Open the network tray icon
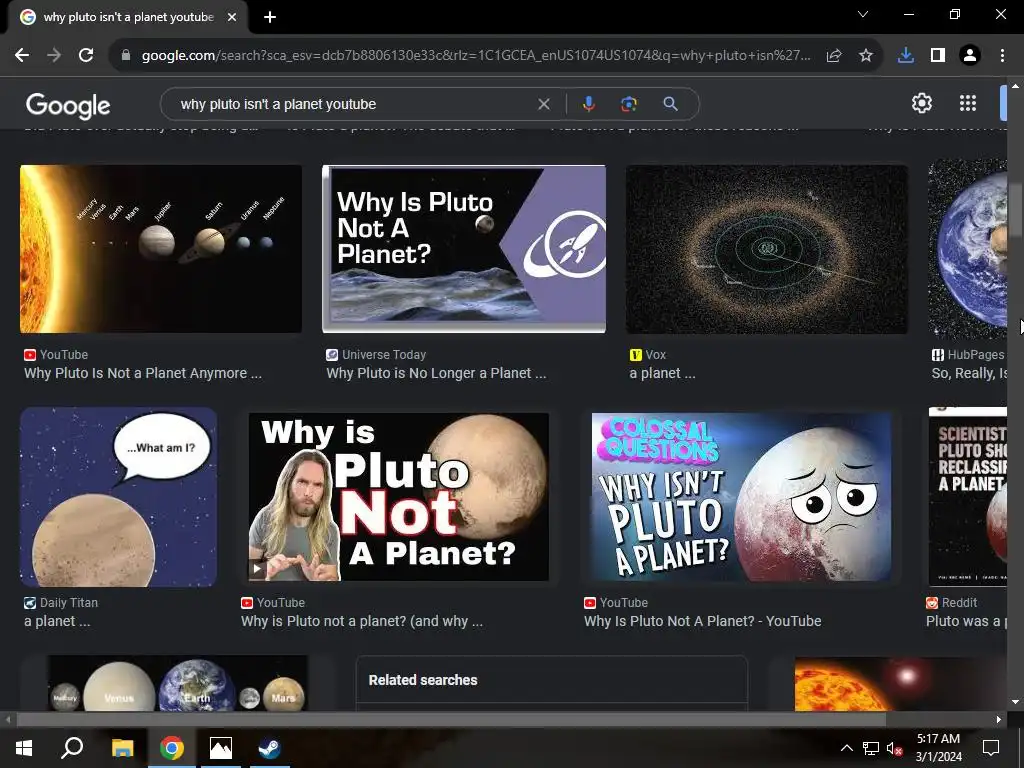 (871, 748)
